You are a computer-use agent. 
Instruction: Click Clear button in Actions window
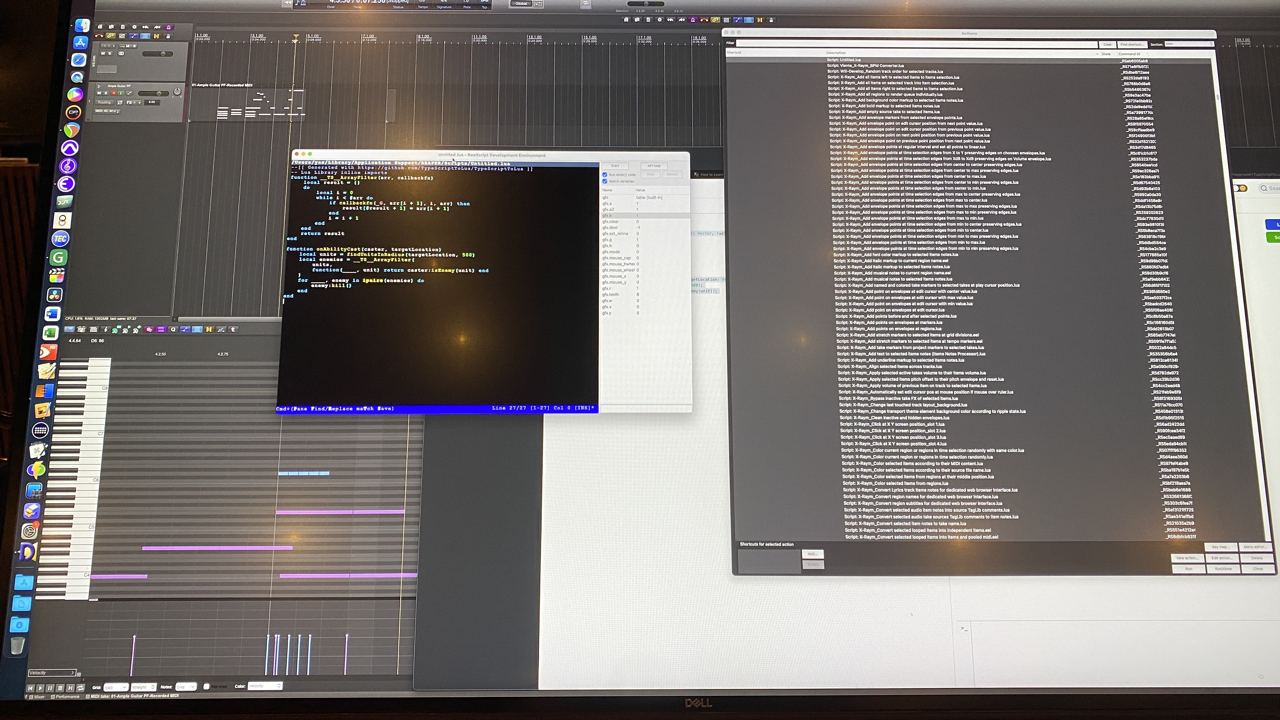tap(1107, 44)
